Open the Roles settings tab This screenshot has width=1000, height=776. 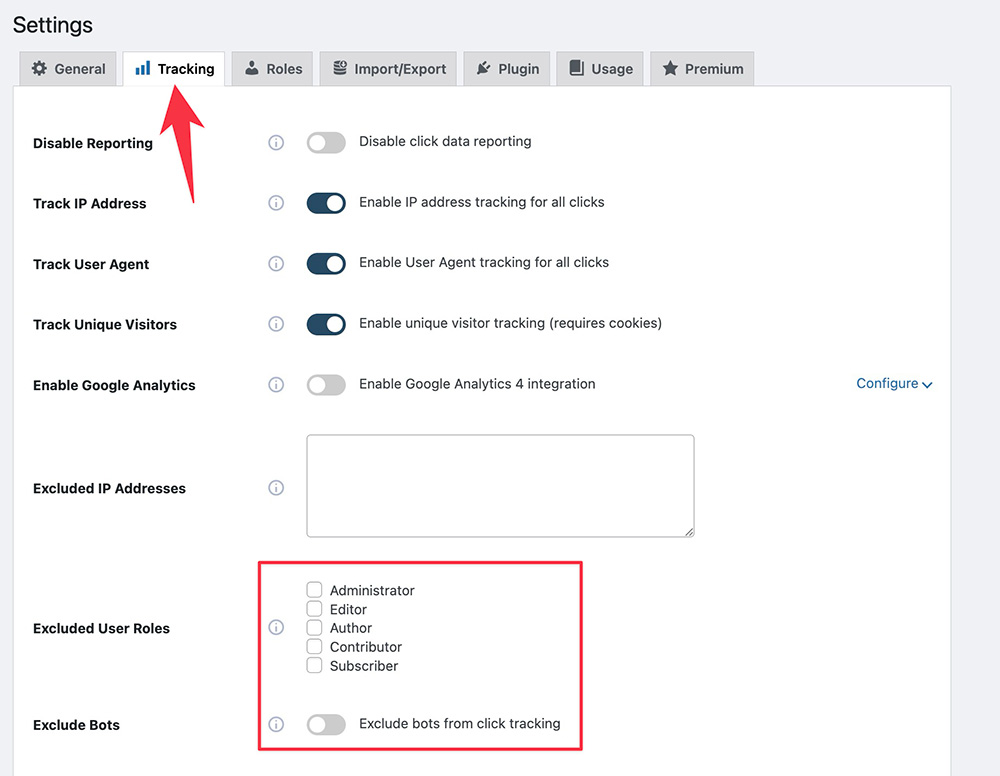[x=273, y=69]
